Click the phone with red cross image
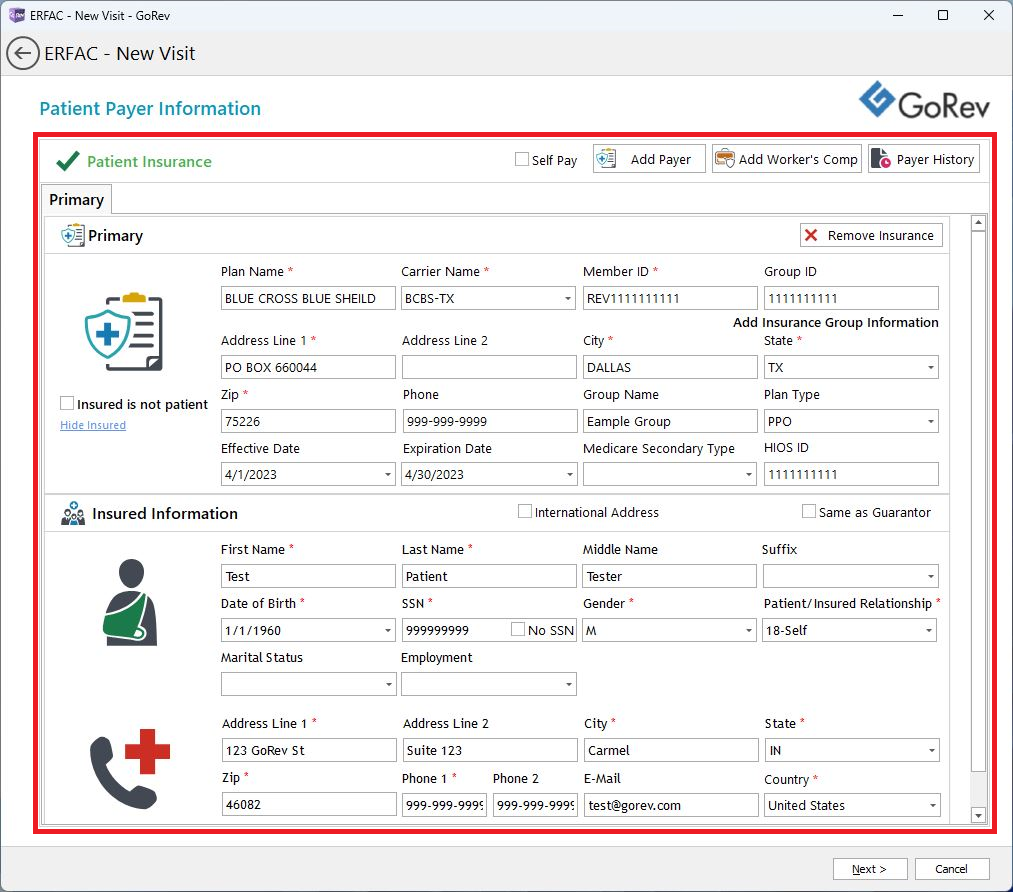This screenshot has width=1013, height=892. 130,769
